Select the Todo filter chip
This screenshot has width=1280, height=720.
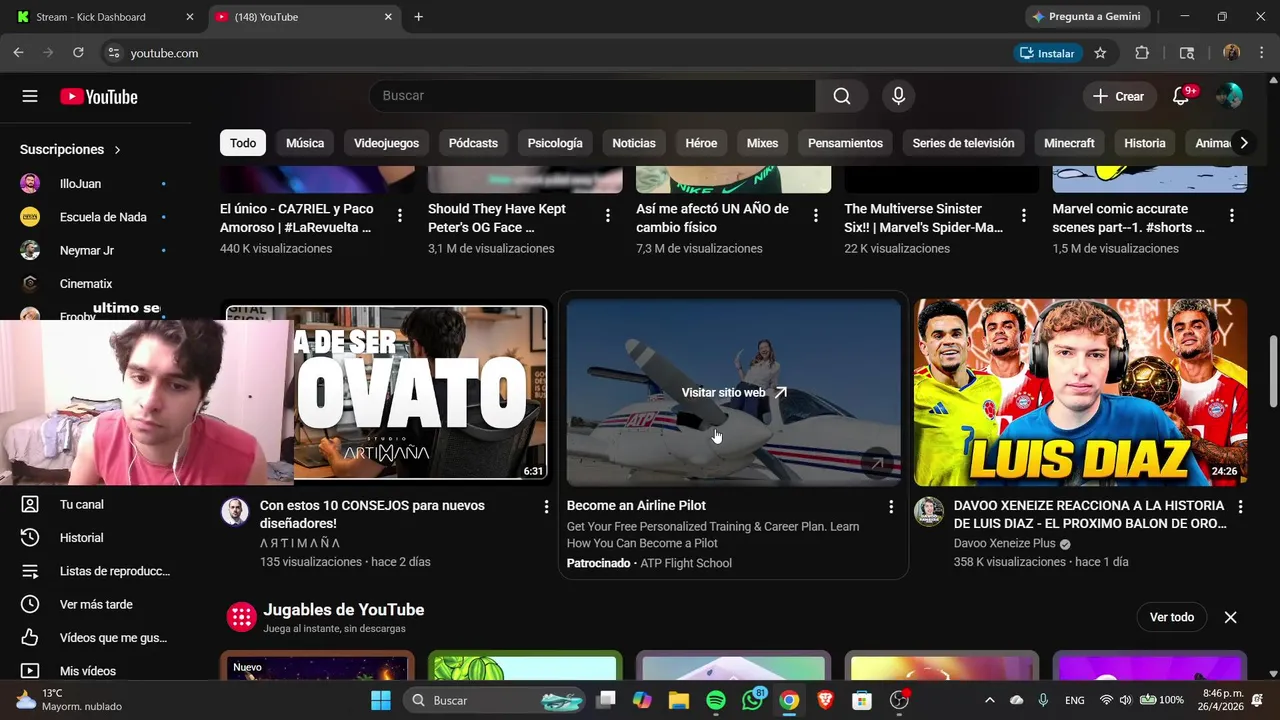click(x=243, y=143)
